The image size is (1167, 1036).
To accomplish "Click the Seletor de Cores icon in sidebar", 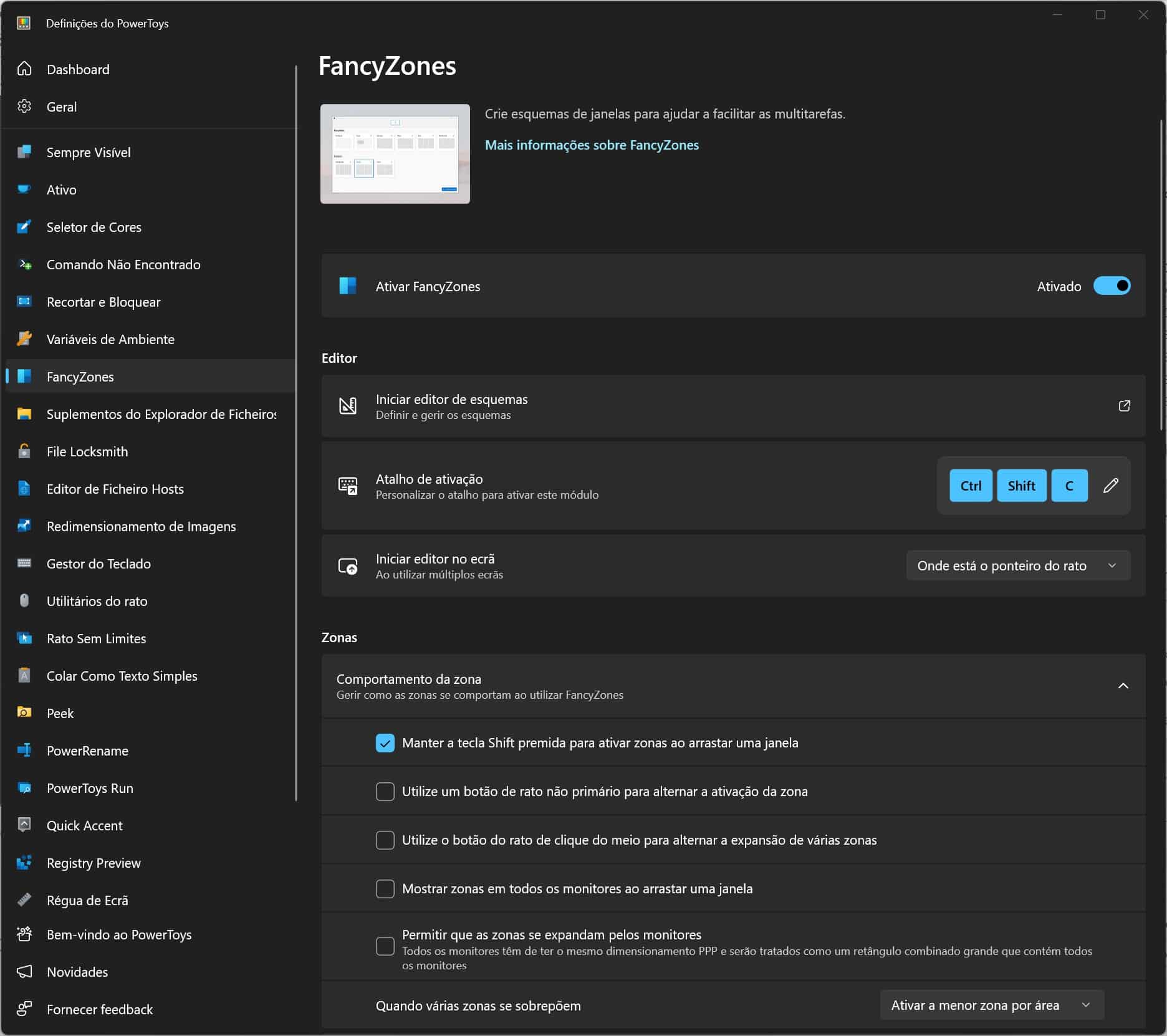I will [24, 227].
